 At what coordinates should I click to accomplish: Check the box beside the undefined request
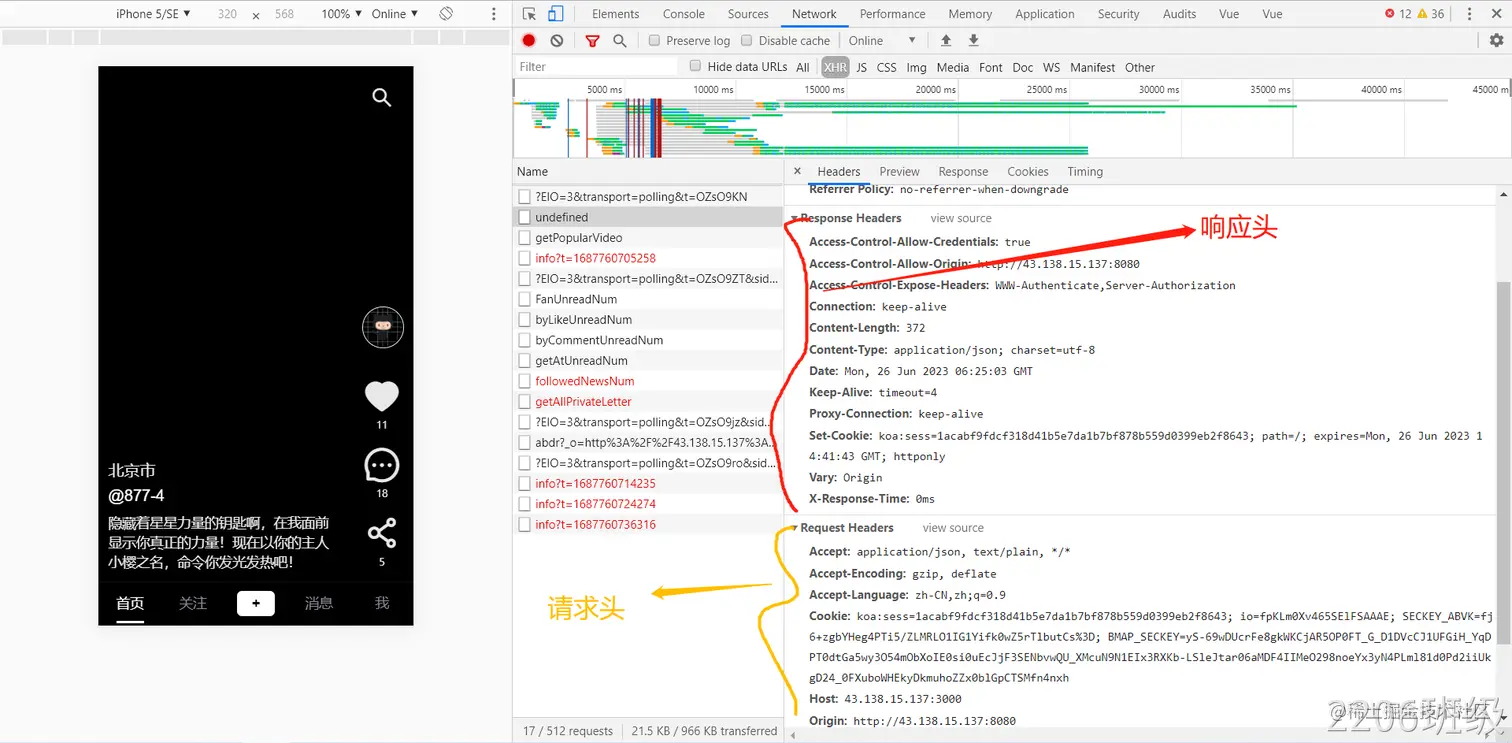[x=524, y=217]
